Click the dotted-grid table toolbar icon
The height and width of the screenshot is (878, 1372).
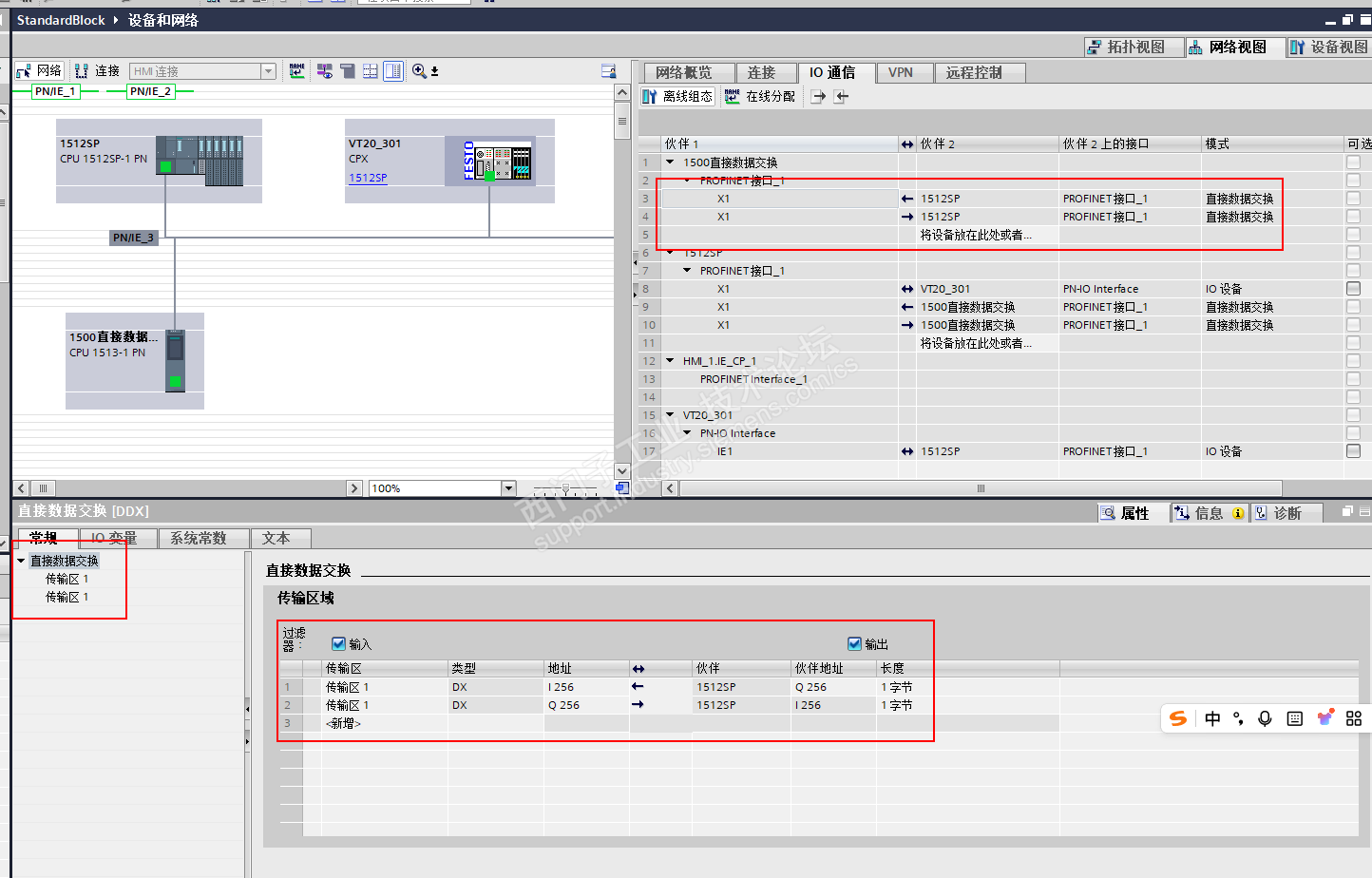point(371,71)
